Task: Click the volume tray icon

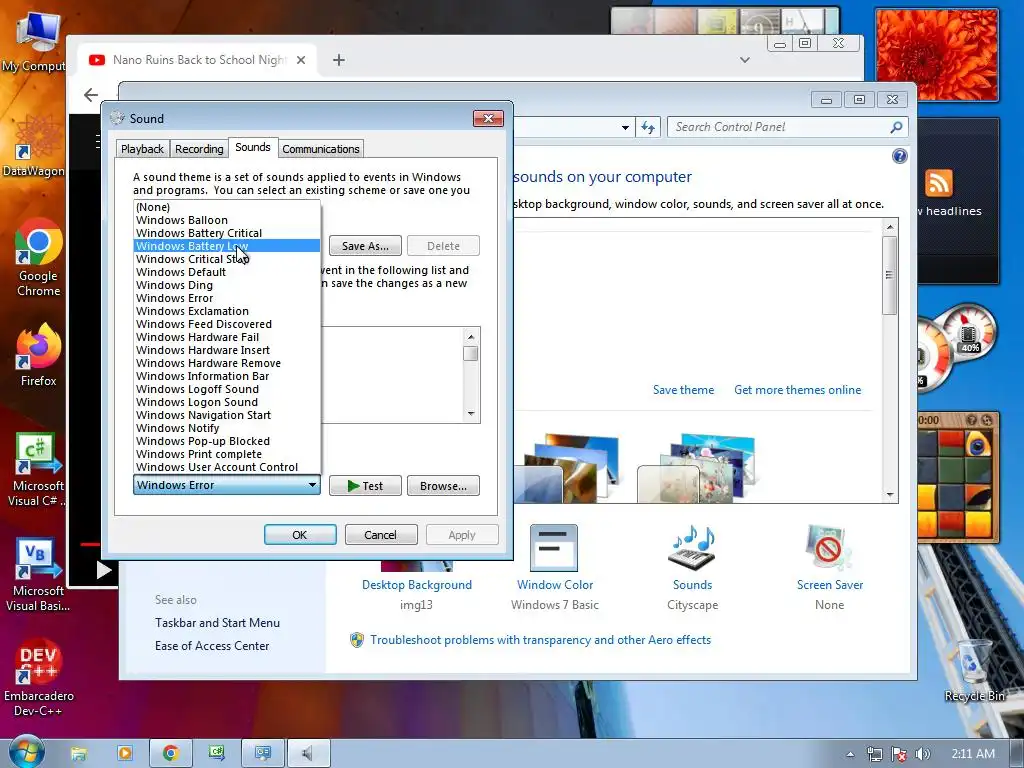Action: tap(923, 754)
